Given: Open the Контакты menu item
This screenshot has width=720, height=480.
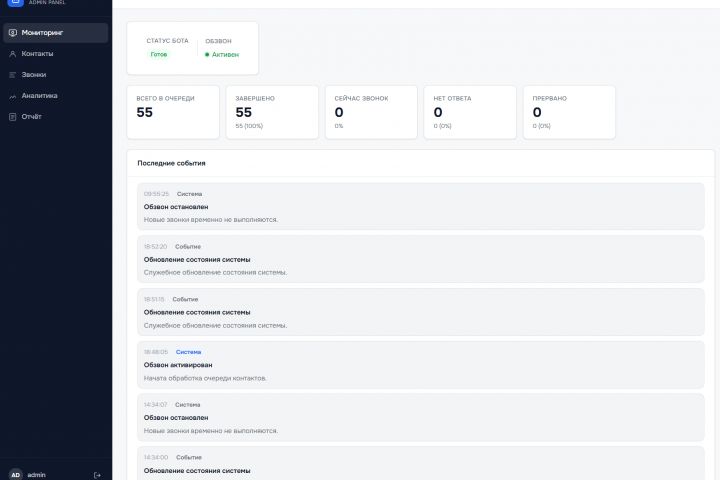Looking at the screenshot, I should [x=38, y=54].
